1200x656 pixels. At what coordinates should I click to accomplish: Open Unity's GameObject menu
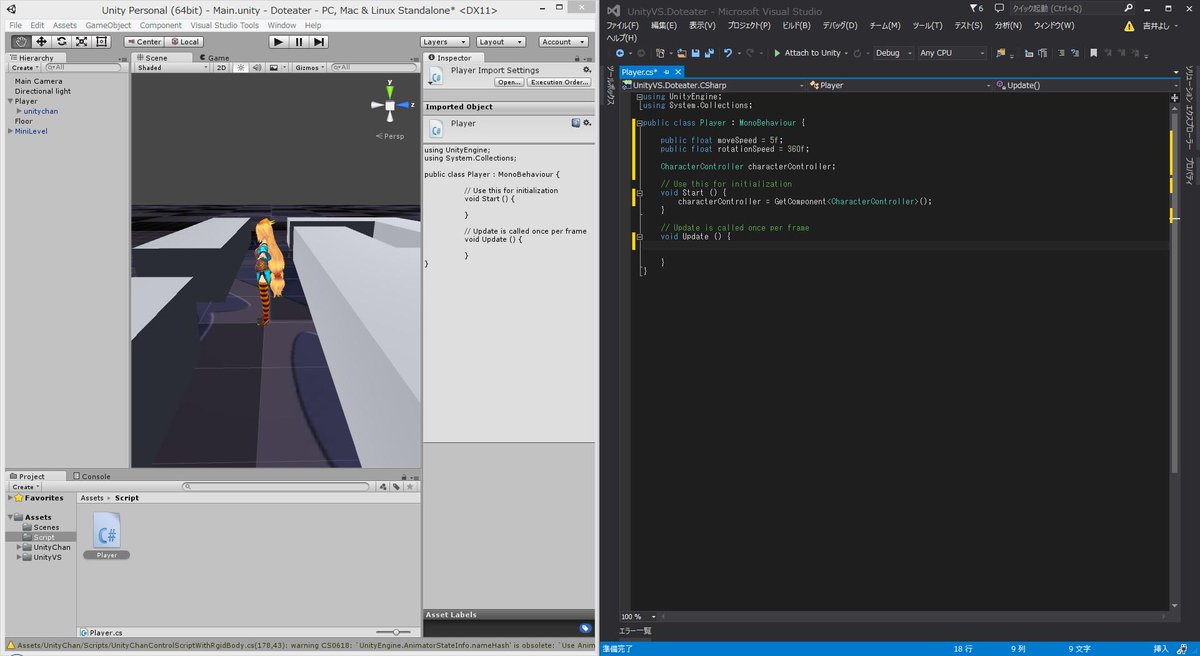[108, 25]
